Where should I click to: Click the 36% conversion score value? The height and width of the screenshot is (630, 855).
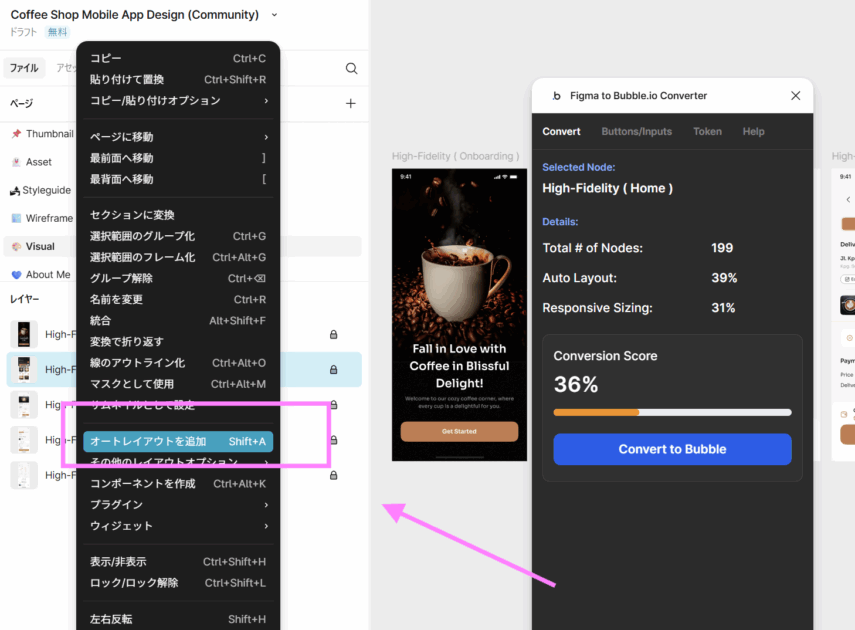(x=576, y=385)
